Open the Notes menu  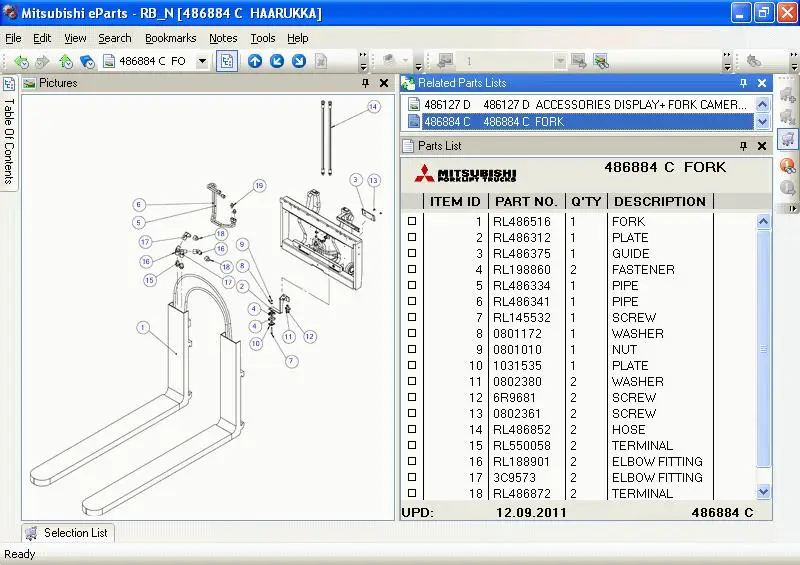(223, 38)
